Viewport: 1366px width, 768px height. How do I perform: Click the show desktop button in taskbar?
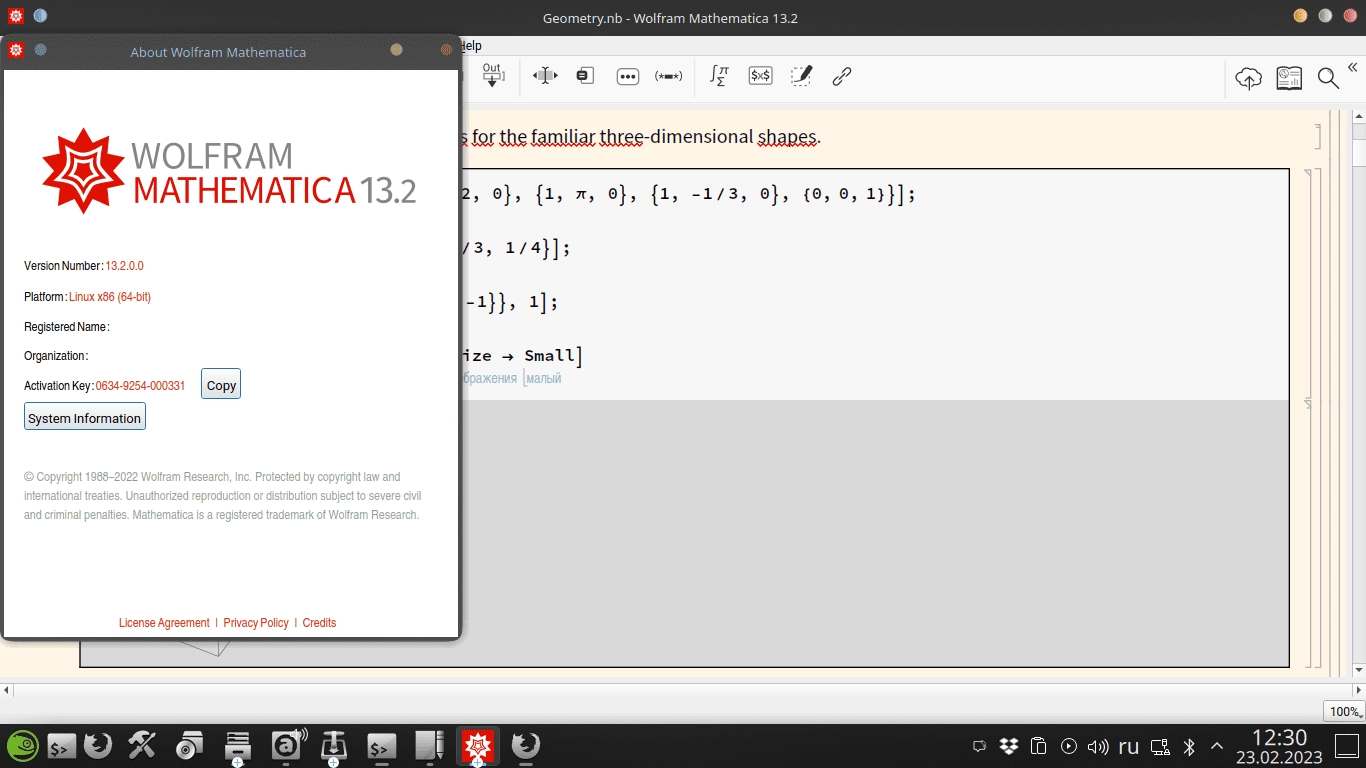click(x=1346, y=746)
